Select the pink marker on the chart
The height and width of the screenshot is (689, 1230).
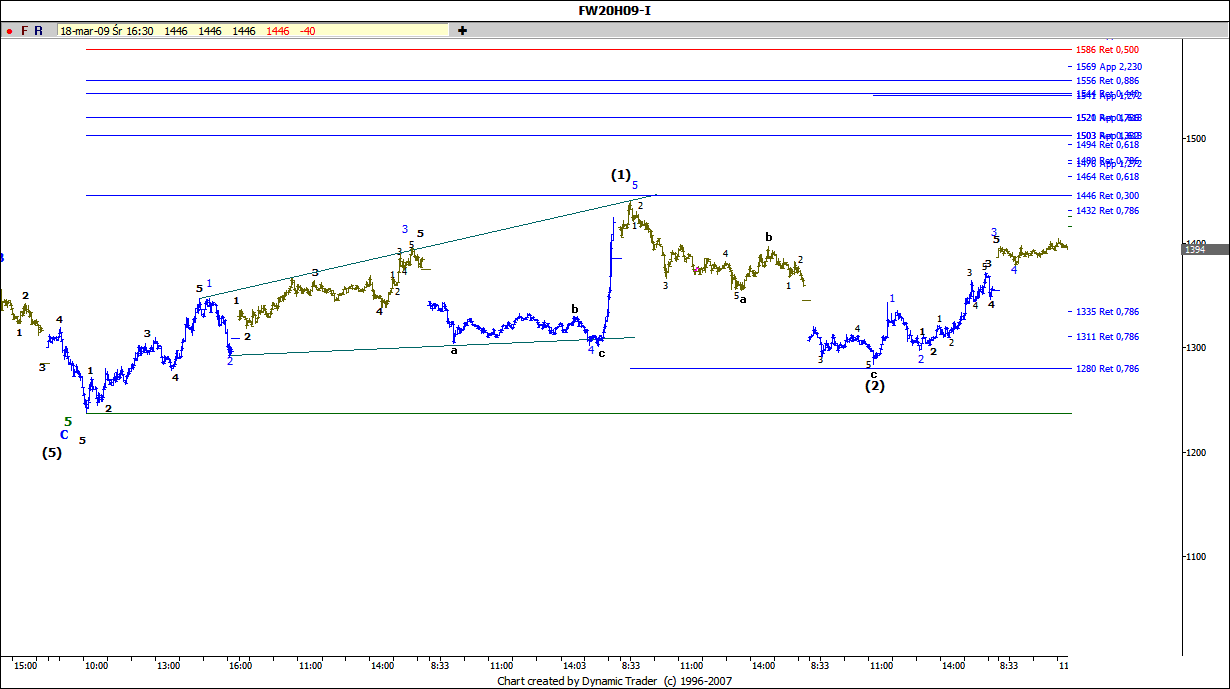(696, 270)
